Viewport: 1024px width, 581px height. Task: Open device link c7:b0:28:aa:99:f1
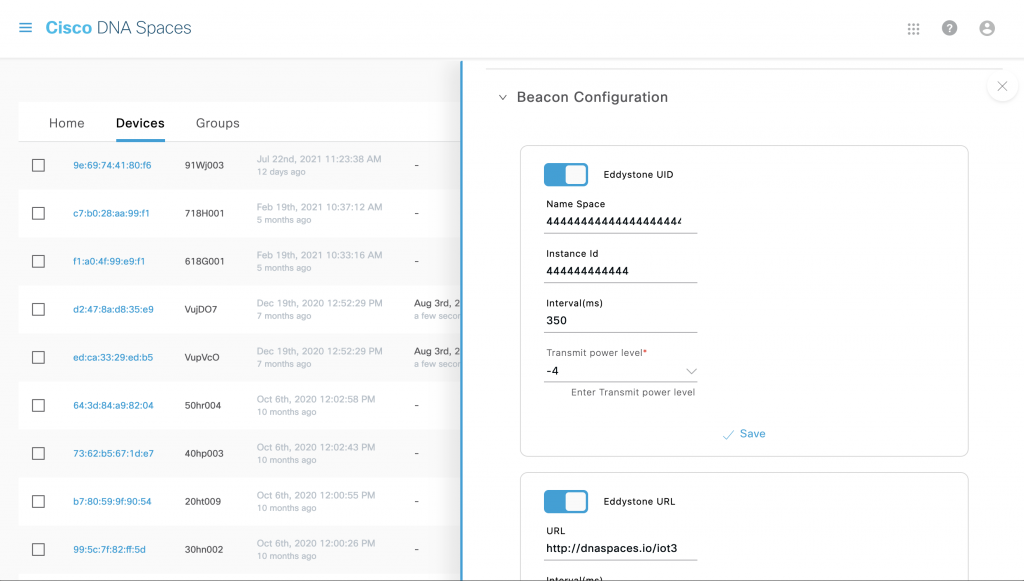click(110, 213)
